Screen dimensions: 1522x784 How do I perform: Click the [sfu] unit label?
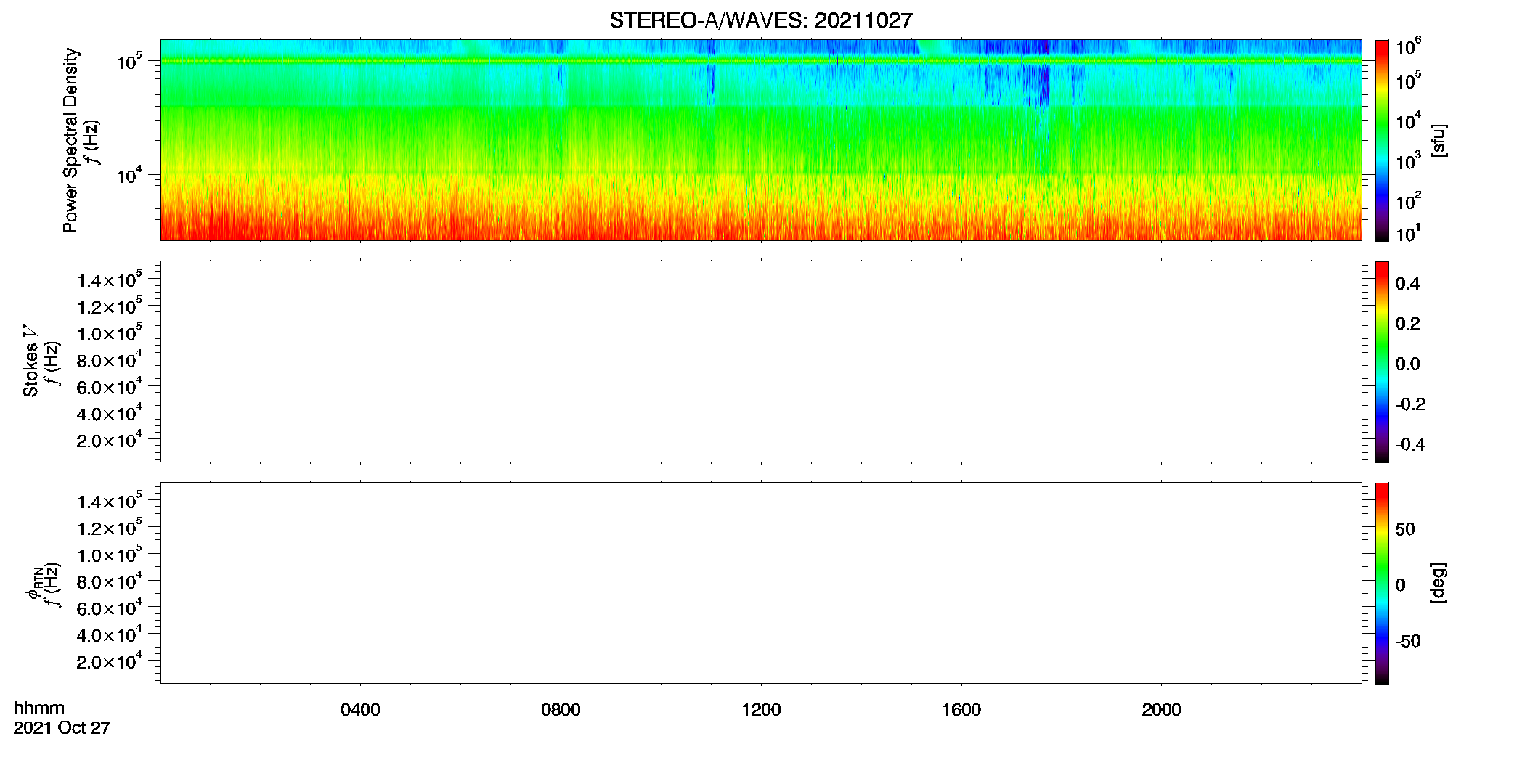click(1438, 140)
